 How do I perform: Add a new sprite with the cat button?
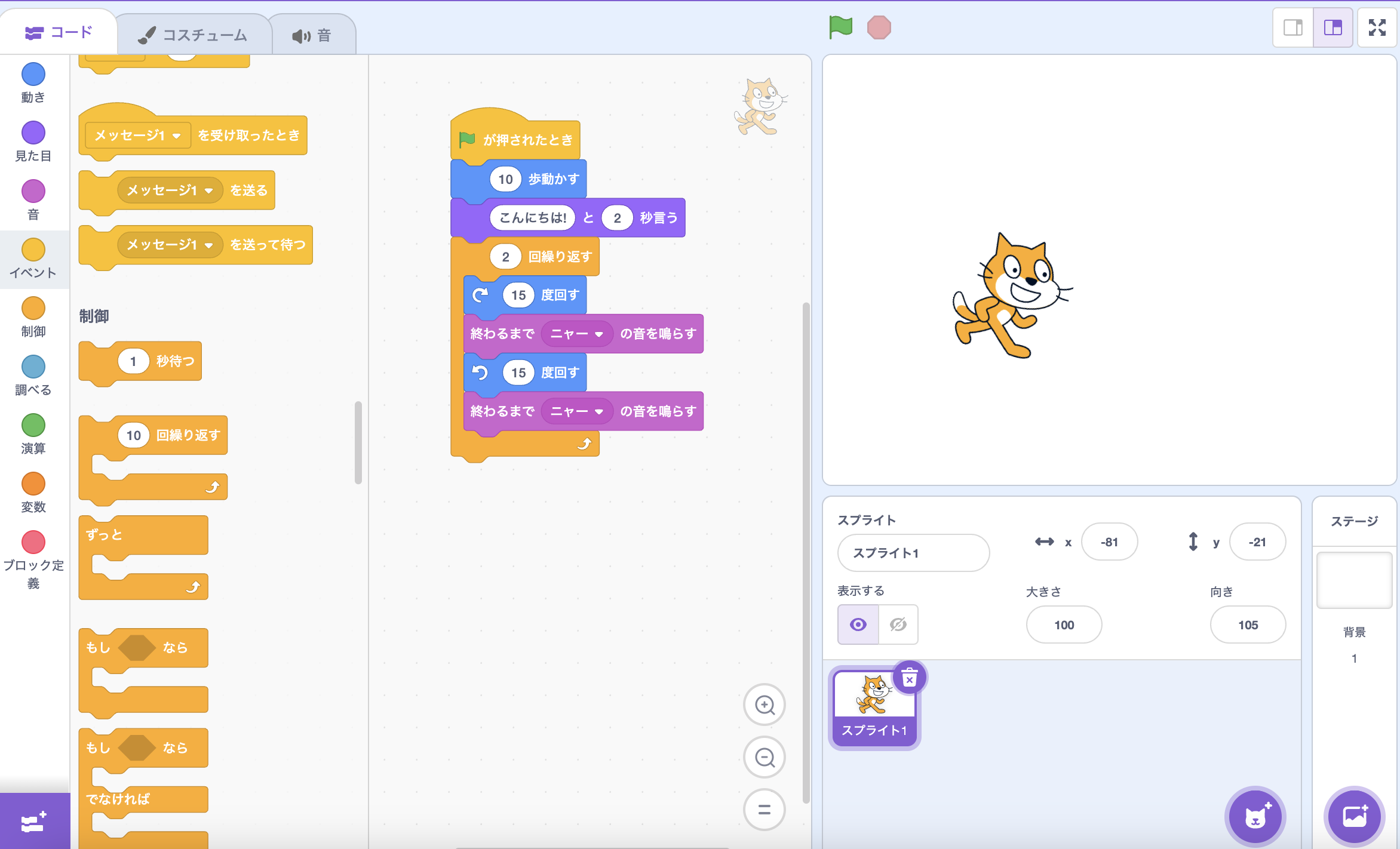(1255, 817)
